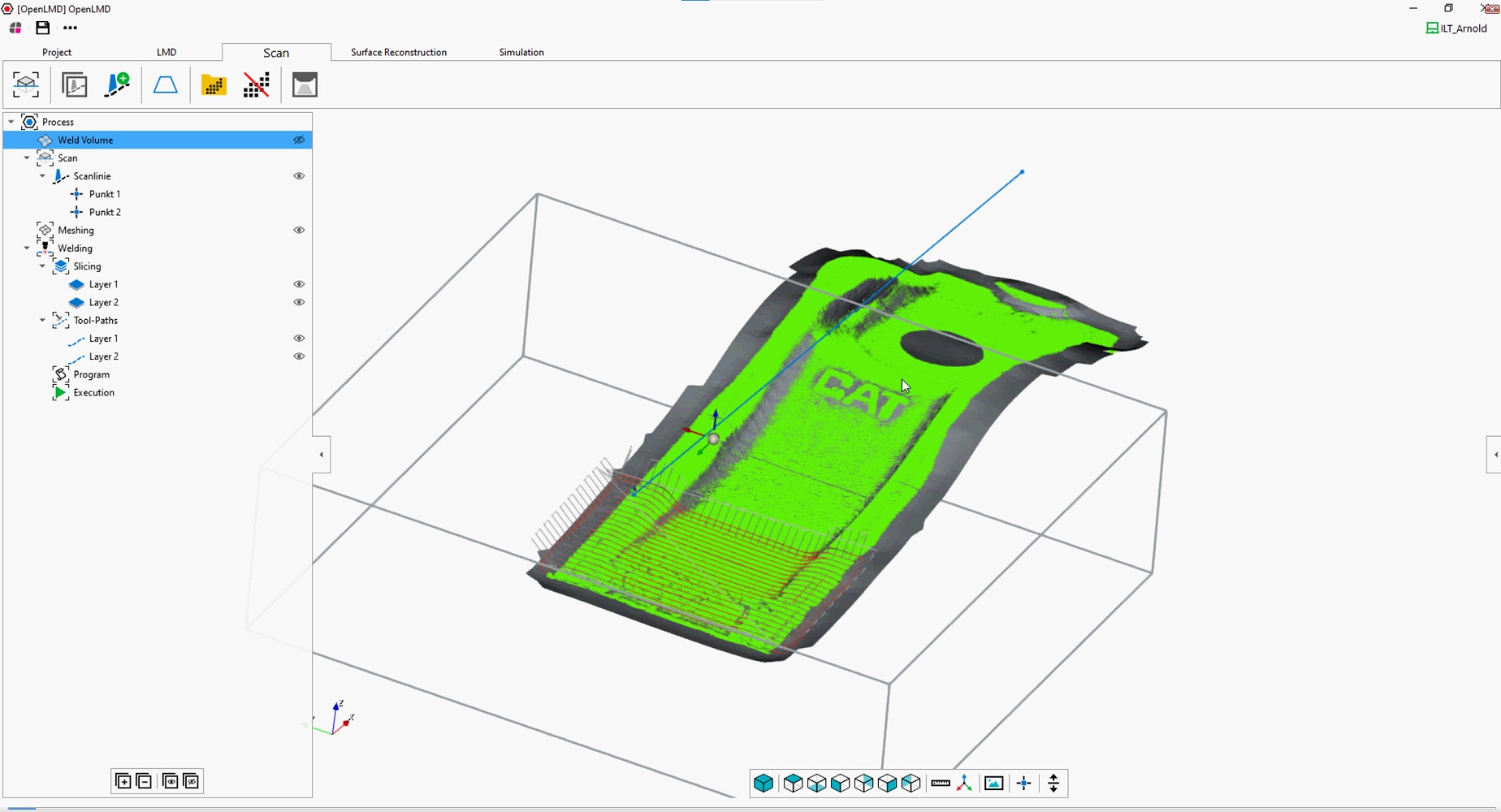The height and width of the screenshot is (812, 1501).
Task: Collapse the left panel with arrow handle
Action: (x=322, y=455)
